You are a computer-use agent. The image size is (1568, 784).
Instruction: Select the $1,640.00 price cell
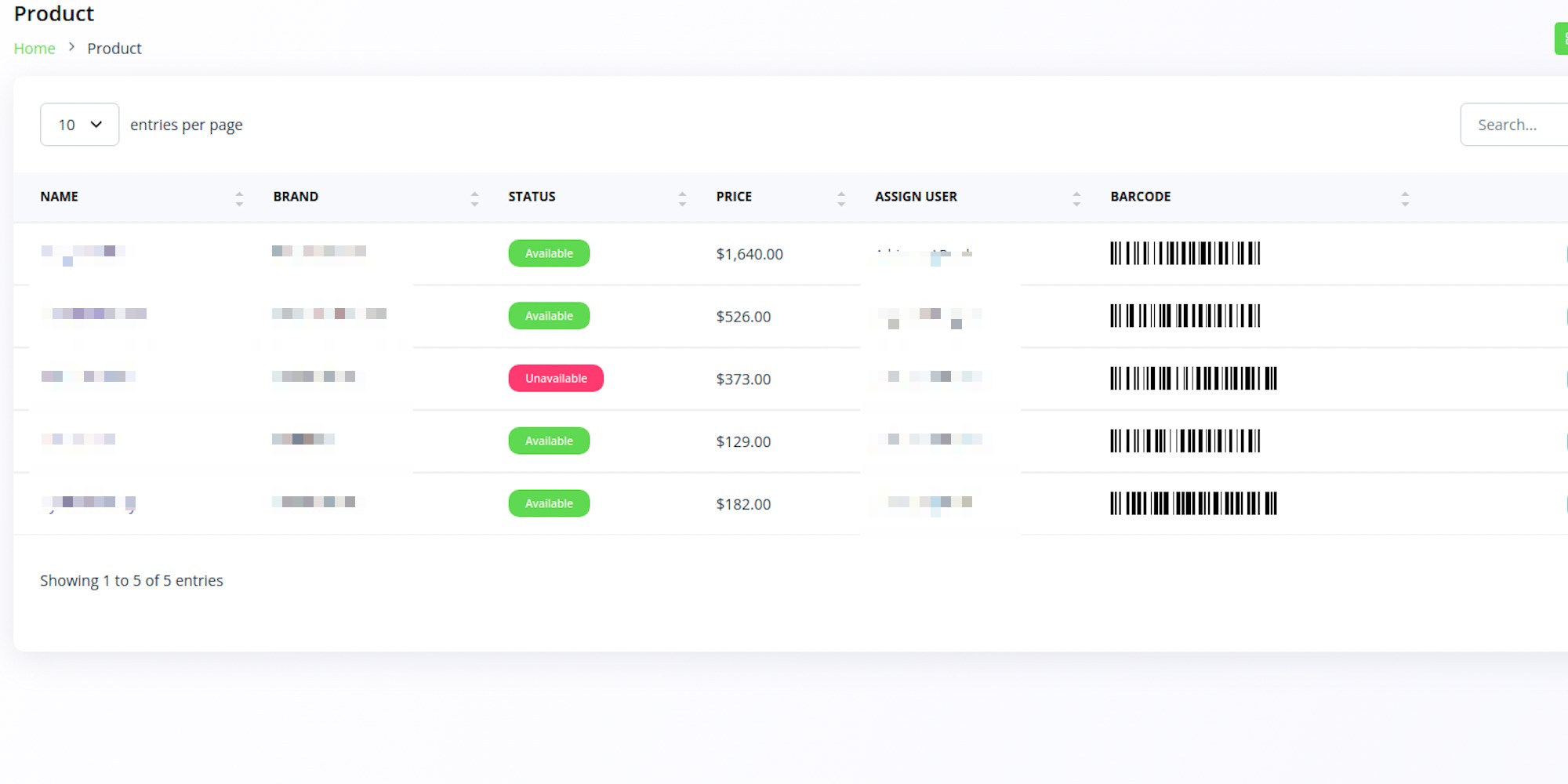[750, 254]
